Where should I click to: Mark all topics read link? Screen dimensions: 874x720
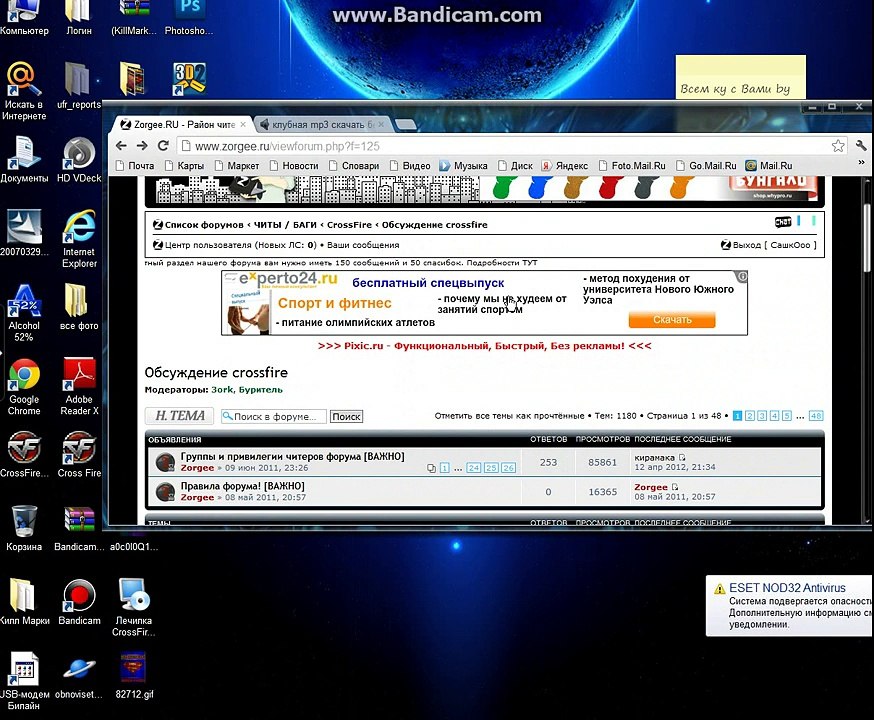pyautogui.click(x=509, y=416)
